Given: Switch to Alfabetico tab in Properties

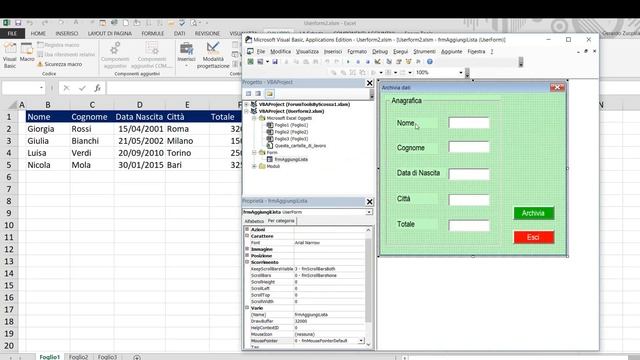Looking at the screenshot, I should pyautogui.click(x=254, y=221).
